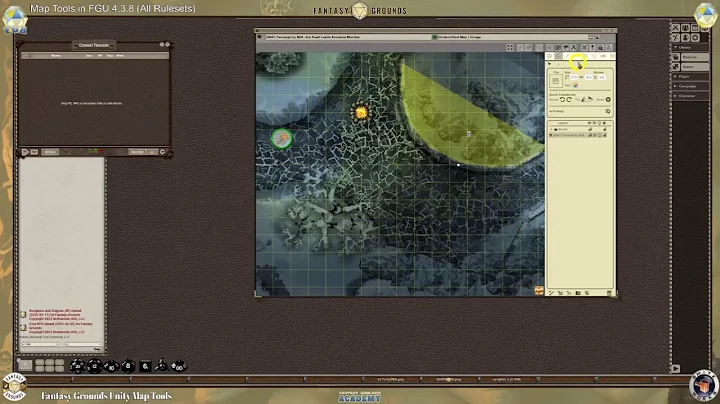The width and height of the screenshot is (720, 404).
Task: Roll the d10 die
Action: click(111, 366)
